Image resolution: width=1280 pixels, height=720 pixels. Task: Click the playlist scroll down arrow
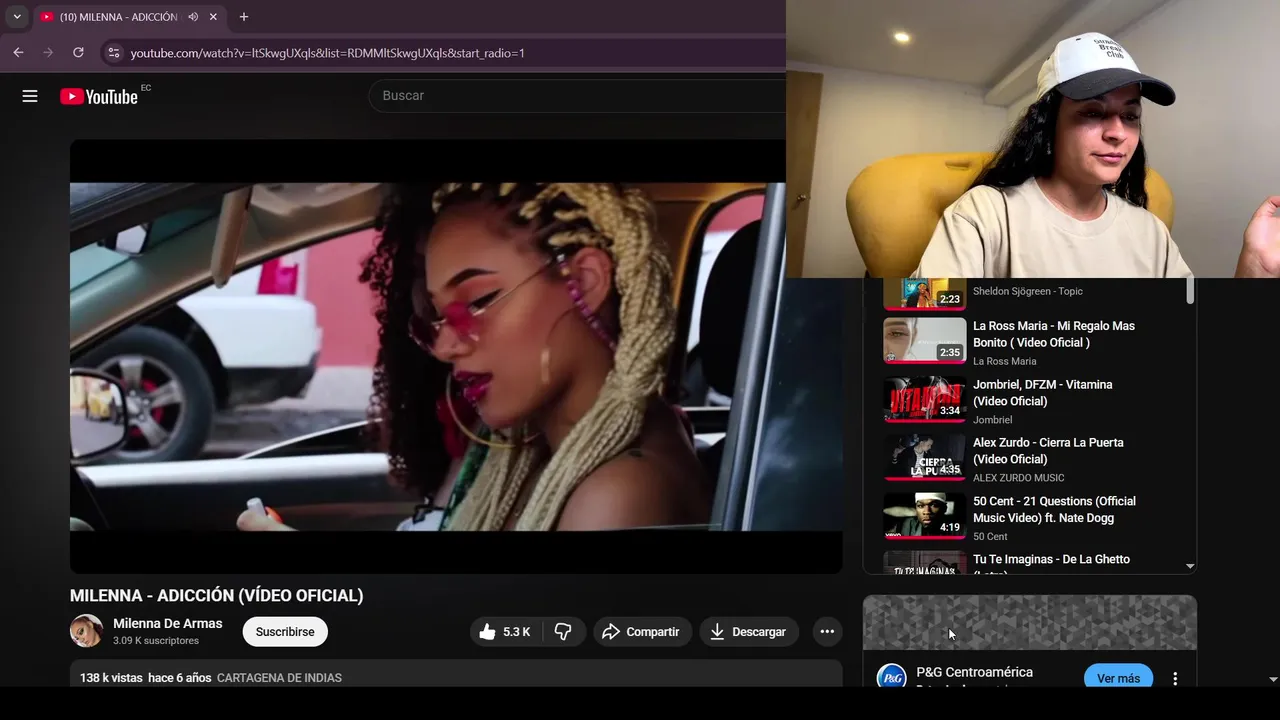[x=1190, y=566]
